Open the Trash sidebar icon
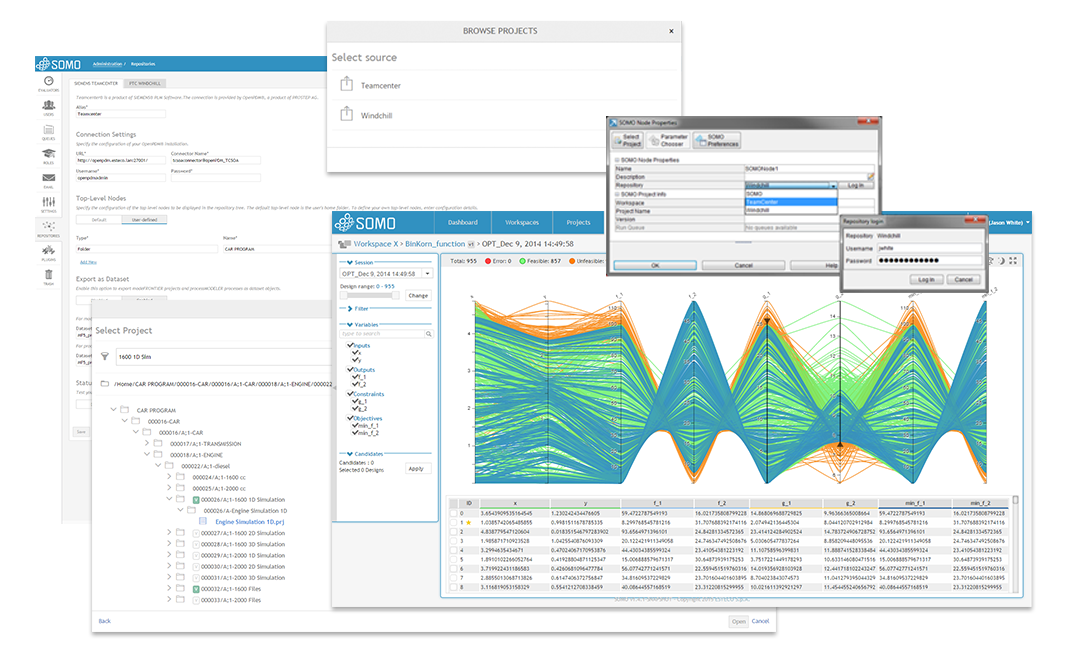 (x=48, y=277)
